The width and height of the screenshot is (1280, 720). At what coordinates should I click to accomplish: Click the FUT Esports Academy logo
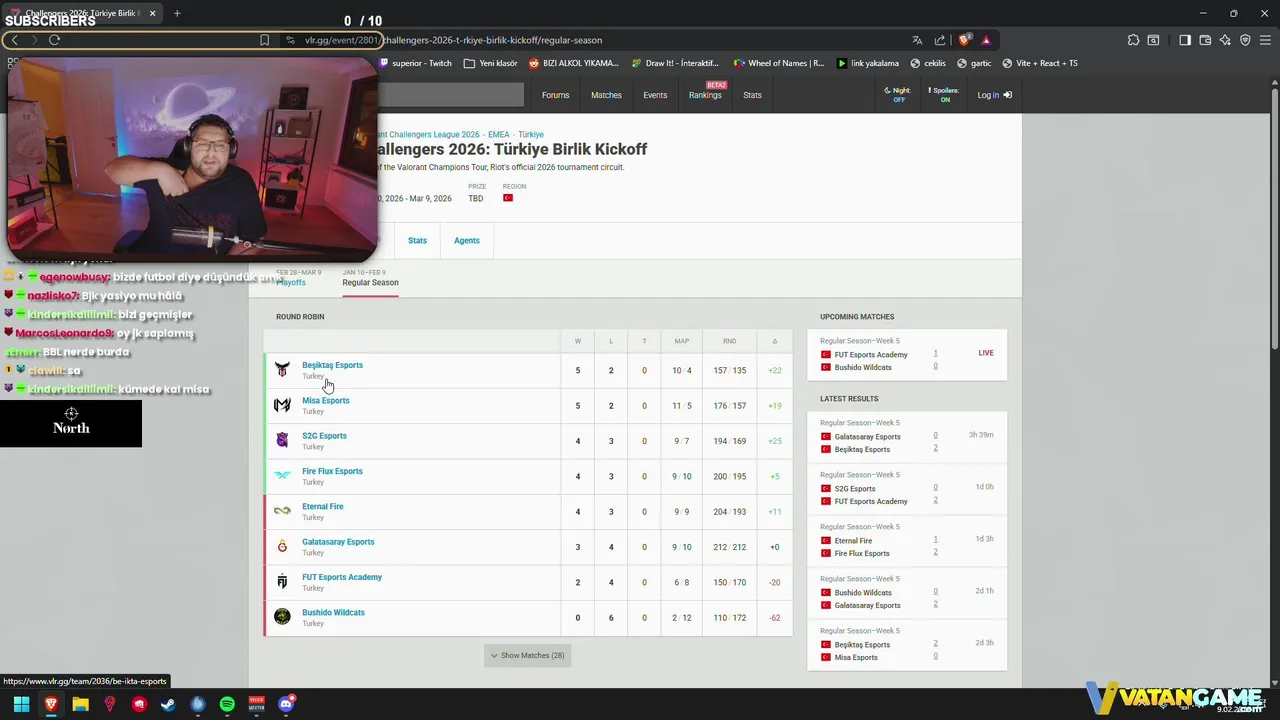click(x=282, y=582)
